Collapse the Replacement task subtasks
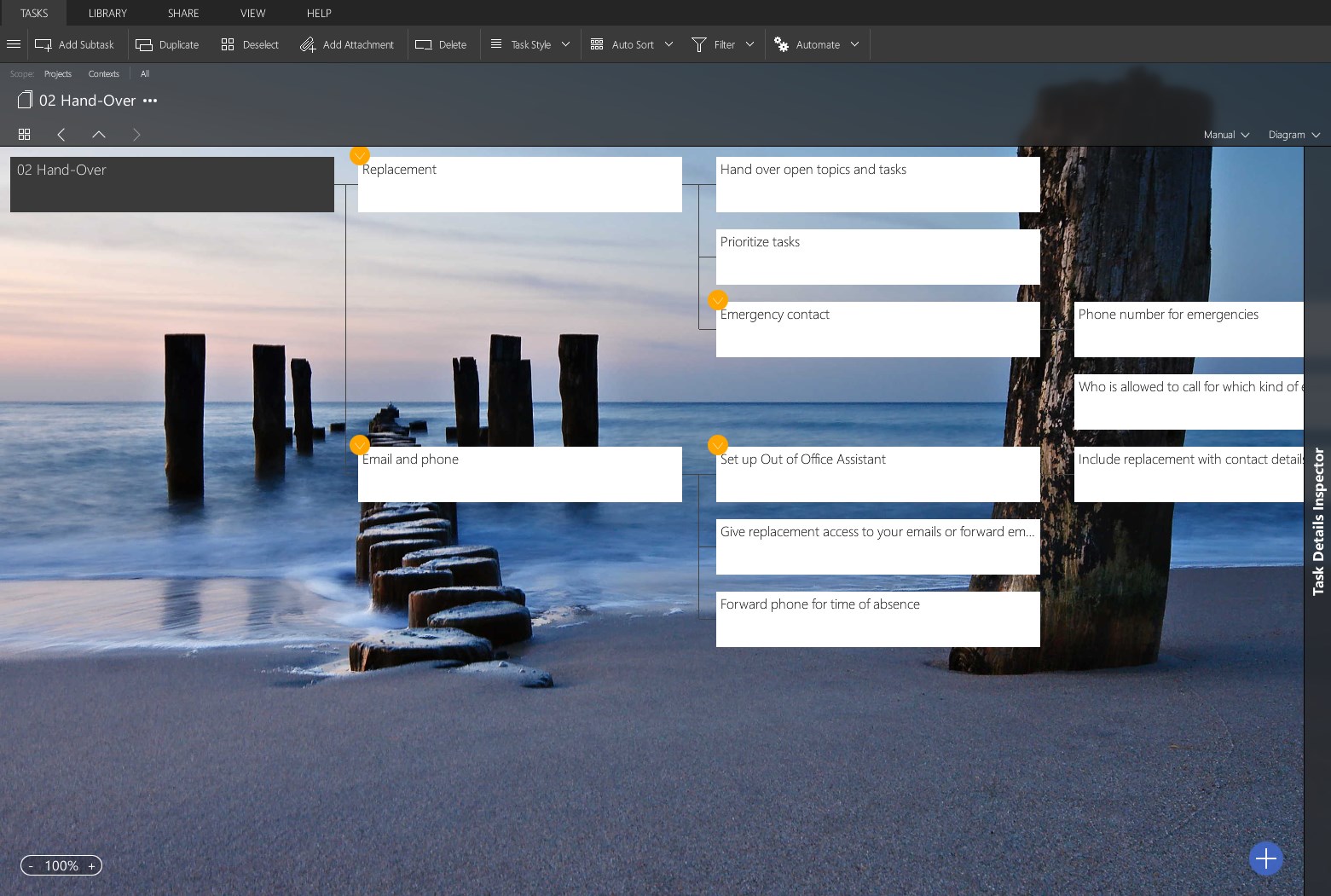This screenshot has width=1331, height=896. pos(360,155)
